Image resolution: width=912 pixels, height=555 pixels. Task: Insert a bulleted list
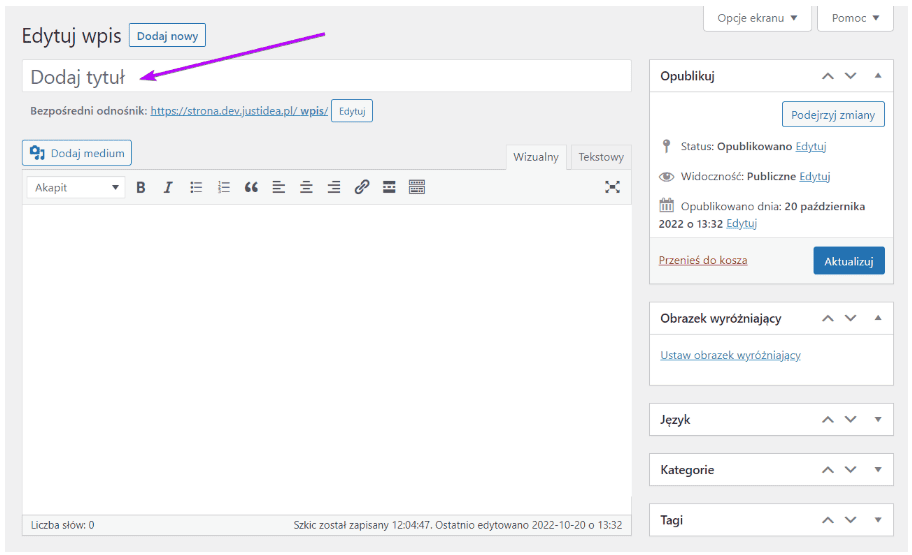tap(196, 187)
